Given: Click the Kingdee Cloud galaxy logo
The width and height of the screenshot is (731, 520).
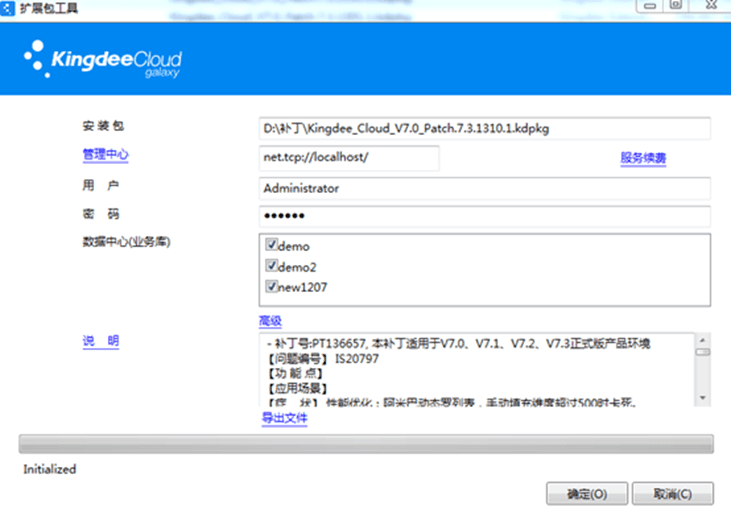Looking at the screenshot, I should 103,60.
